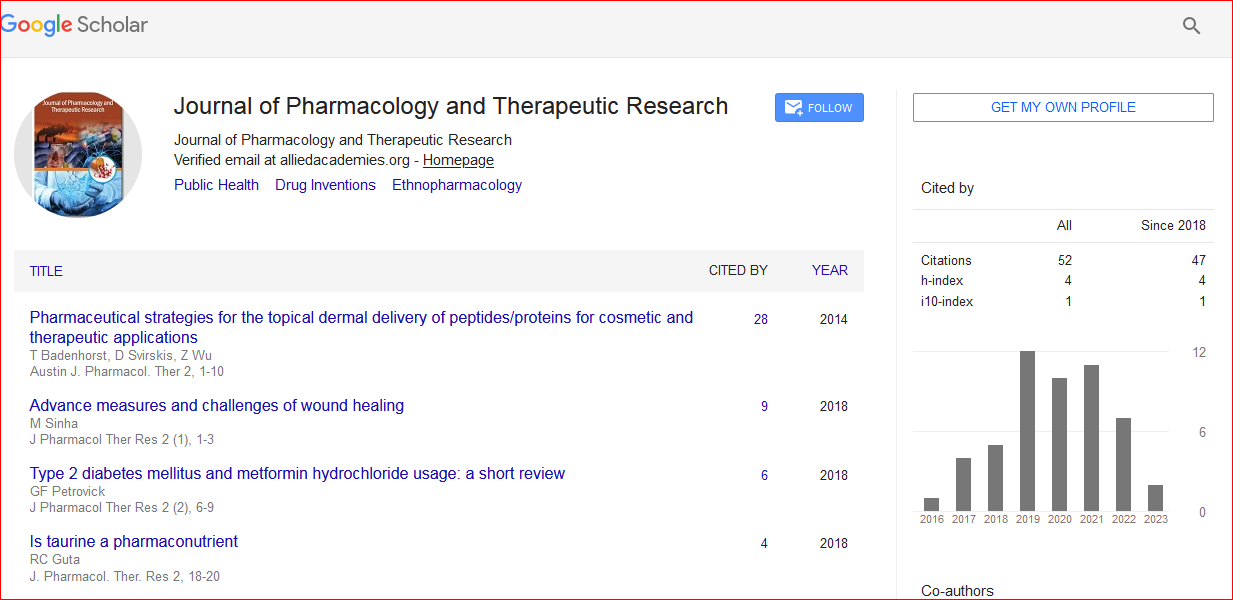Sort articles by Year column header
1233x600 pixels.
[x=829, y=270]
